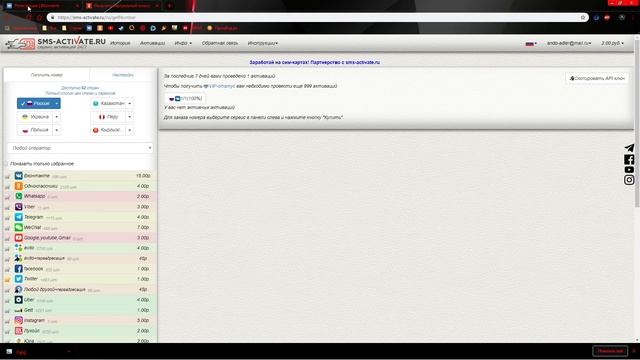The width and height of the screenshot is (640, 360).
Task: Click the Вконтакте service icon
Action: pyautogui.click(x=18, y=176)
